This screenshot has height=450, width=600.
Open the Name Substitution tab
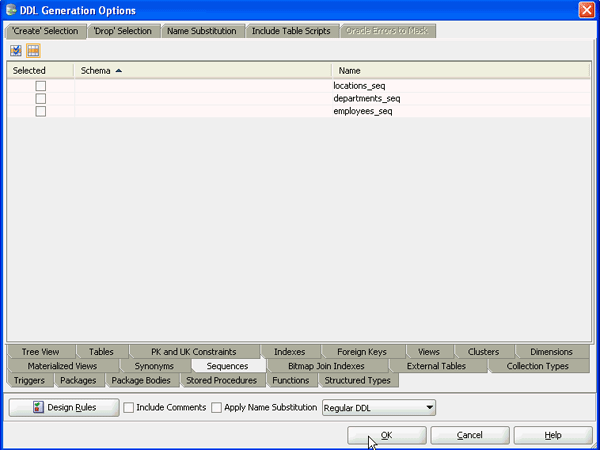tap(202, 31)
